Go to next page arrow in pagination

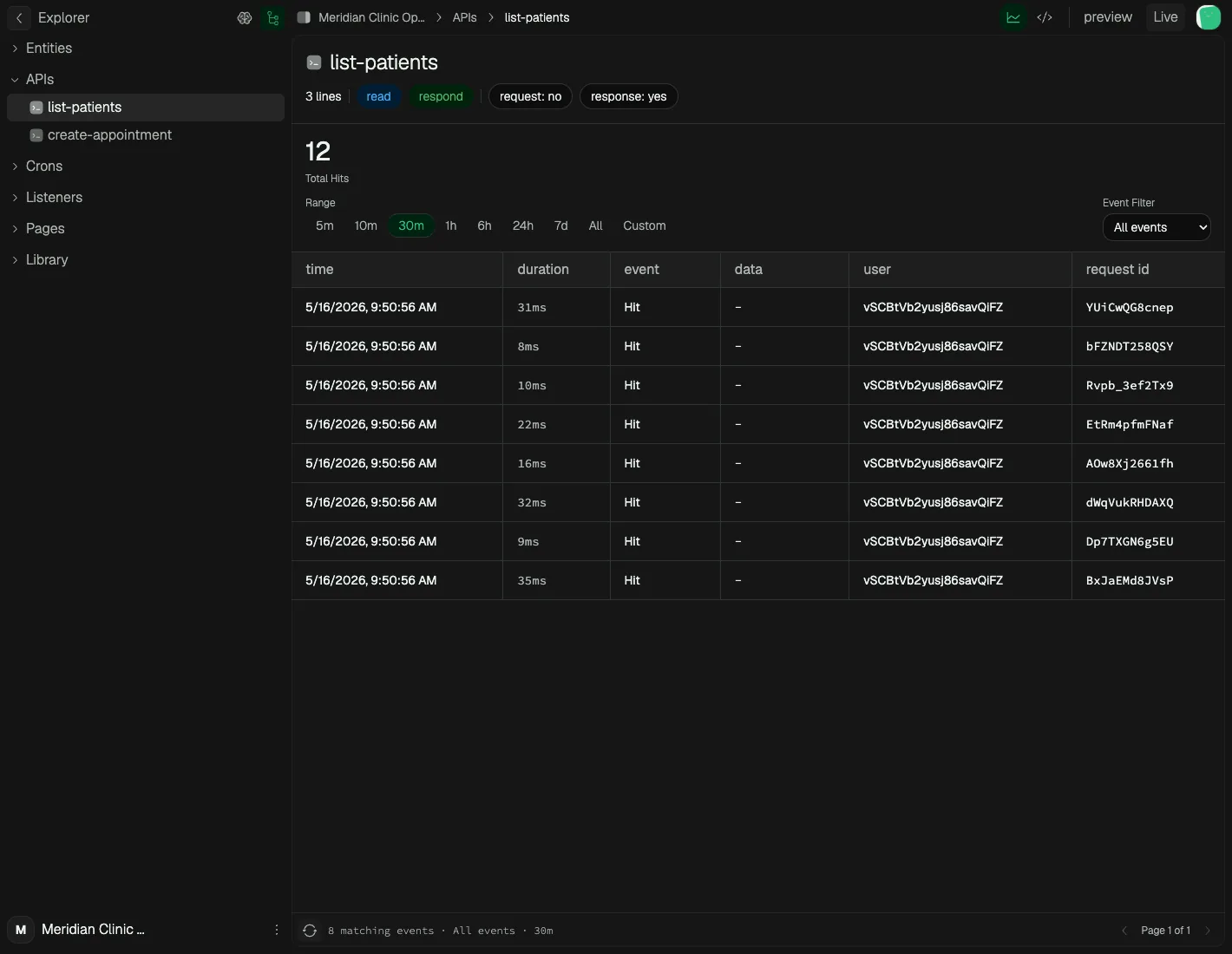[x=1207, y=931]
